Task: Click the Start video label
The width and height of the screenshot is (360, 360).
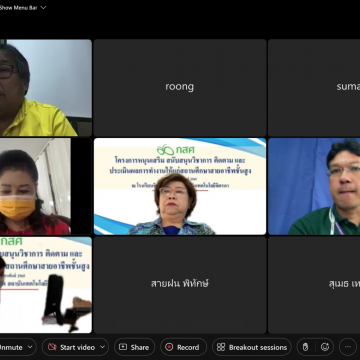Action: [77, 347]
